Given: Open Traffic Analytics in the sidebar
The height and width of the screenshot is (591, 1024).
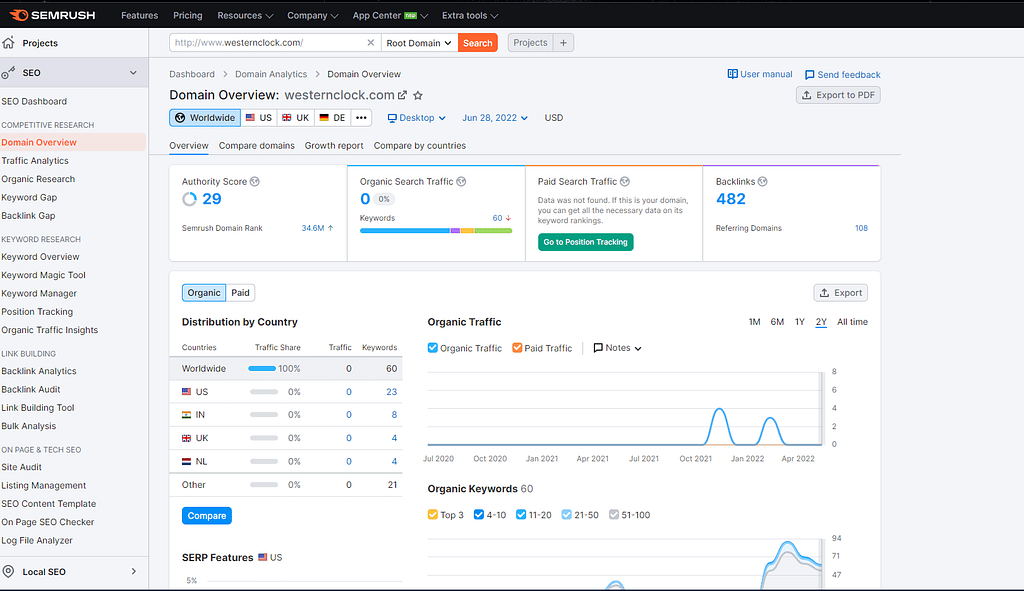Looking at the screenshot, I should pos(35,161).
